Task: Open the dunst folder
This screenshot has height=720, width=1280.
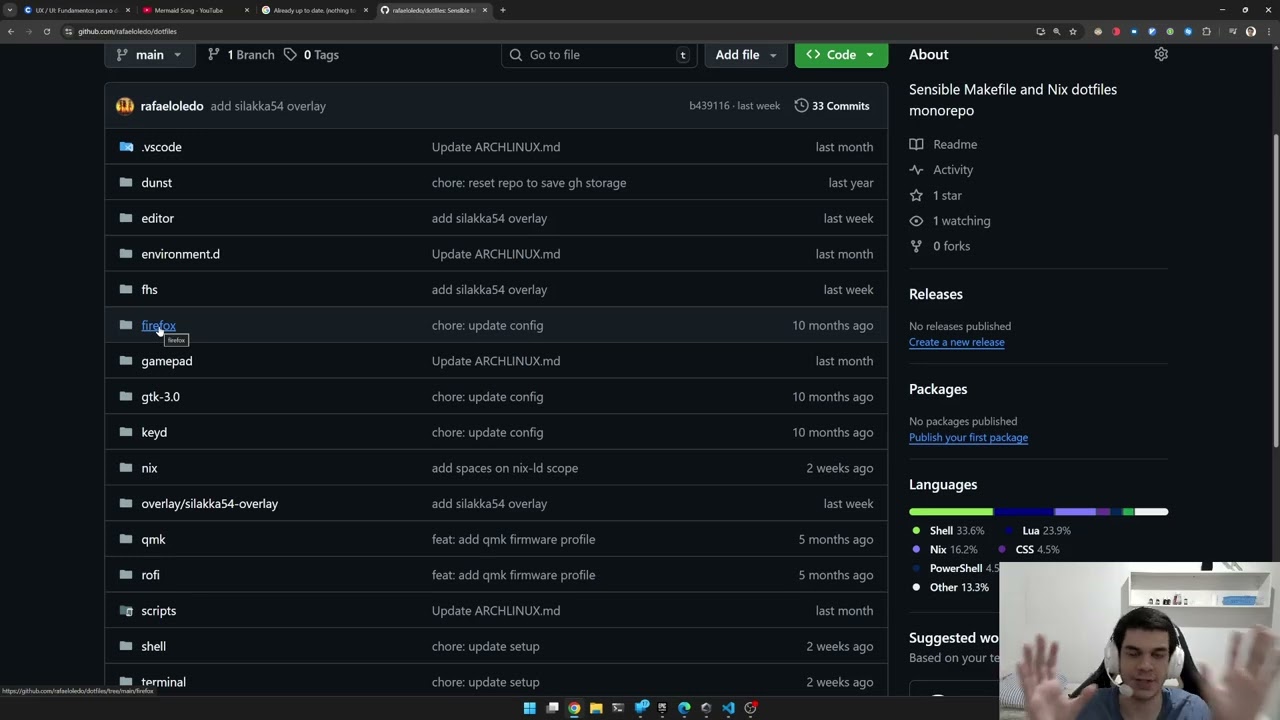Action: coord(156,183)
